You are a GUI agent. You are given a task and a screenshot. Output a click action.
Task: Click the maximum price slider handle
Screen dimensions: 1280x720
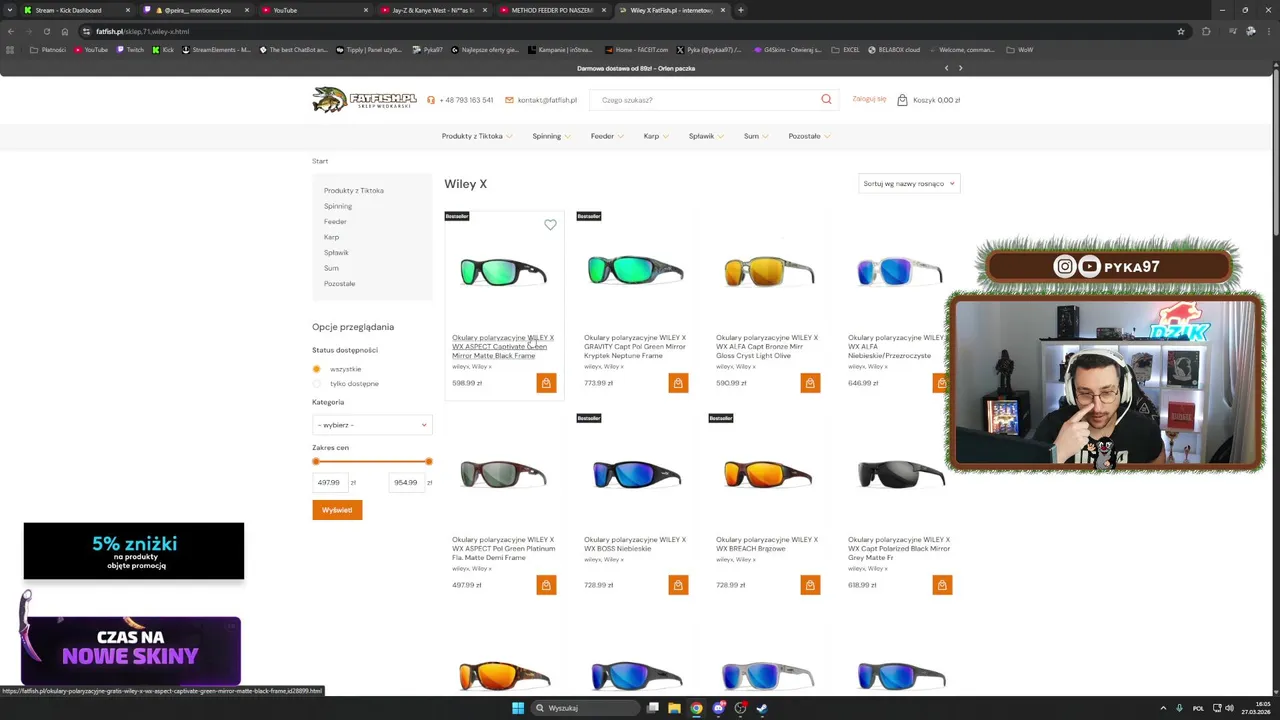pos(429,461)
